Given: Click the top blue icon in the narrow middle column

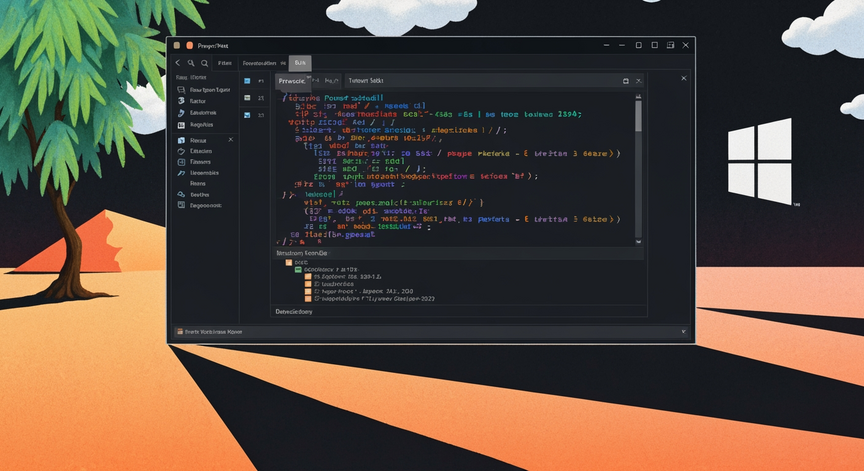Looking at the screenshot, I should 247,81.
